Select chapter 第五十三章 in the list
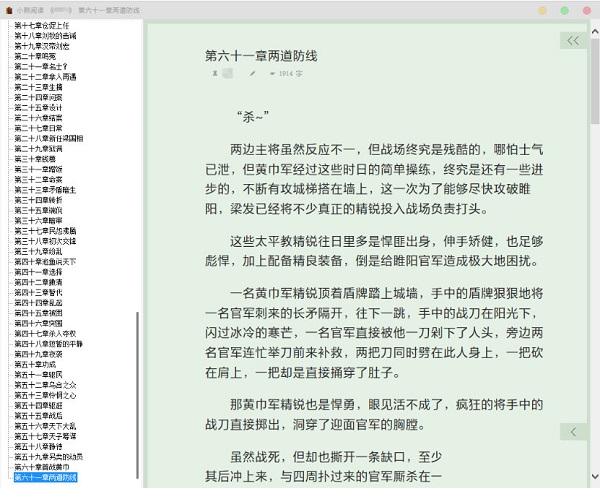600x488 pixels. [x=45, y=395]
